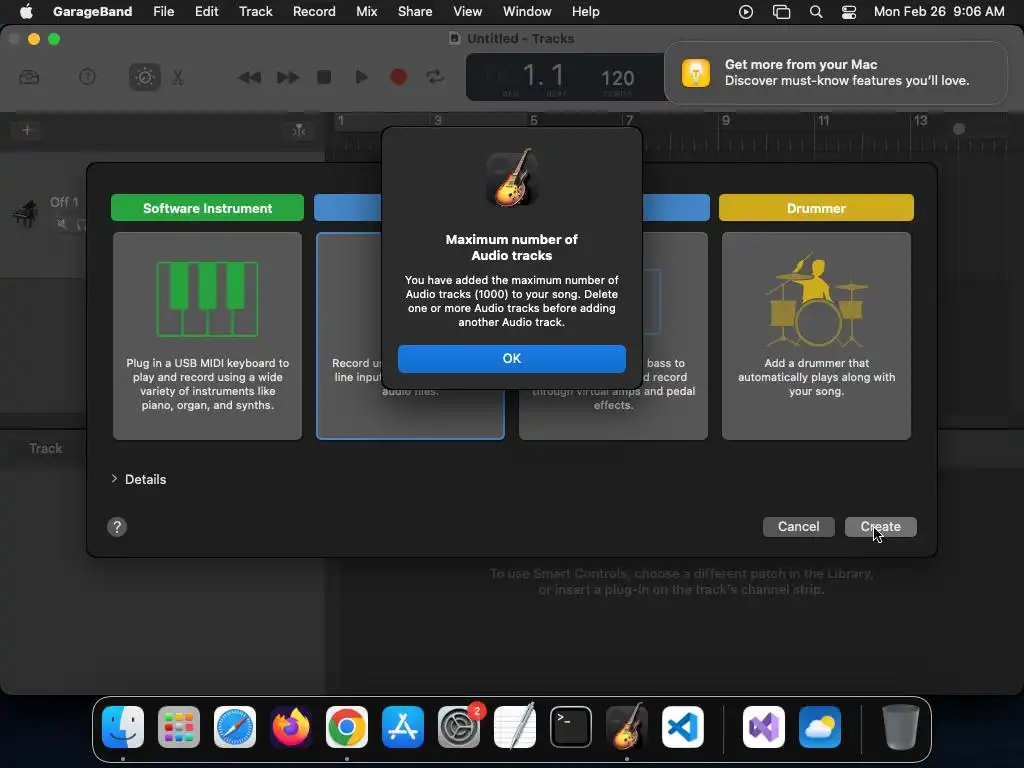Click the Create button
Viewport: 1024px width, 768px height.
point(880,526)
